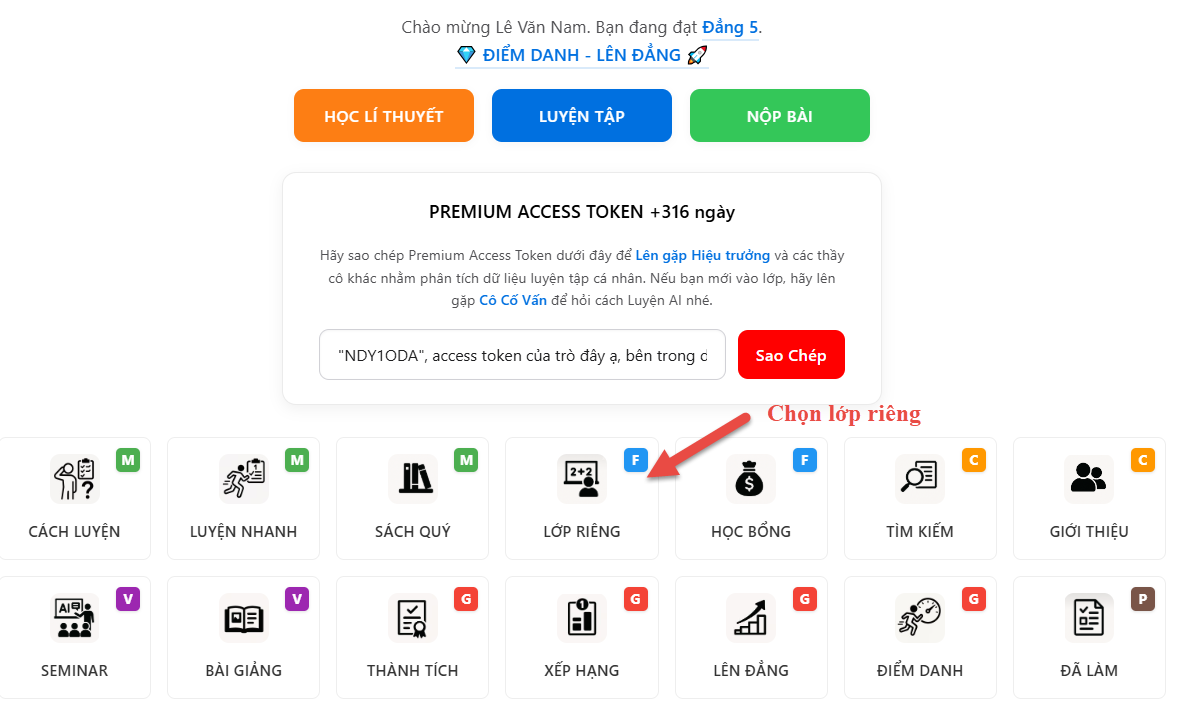View THÀNH TÍCH certificate icon

pos(413,618)
